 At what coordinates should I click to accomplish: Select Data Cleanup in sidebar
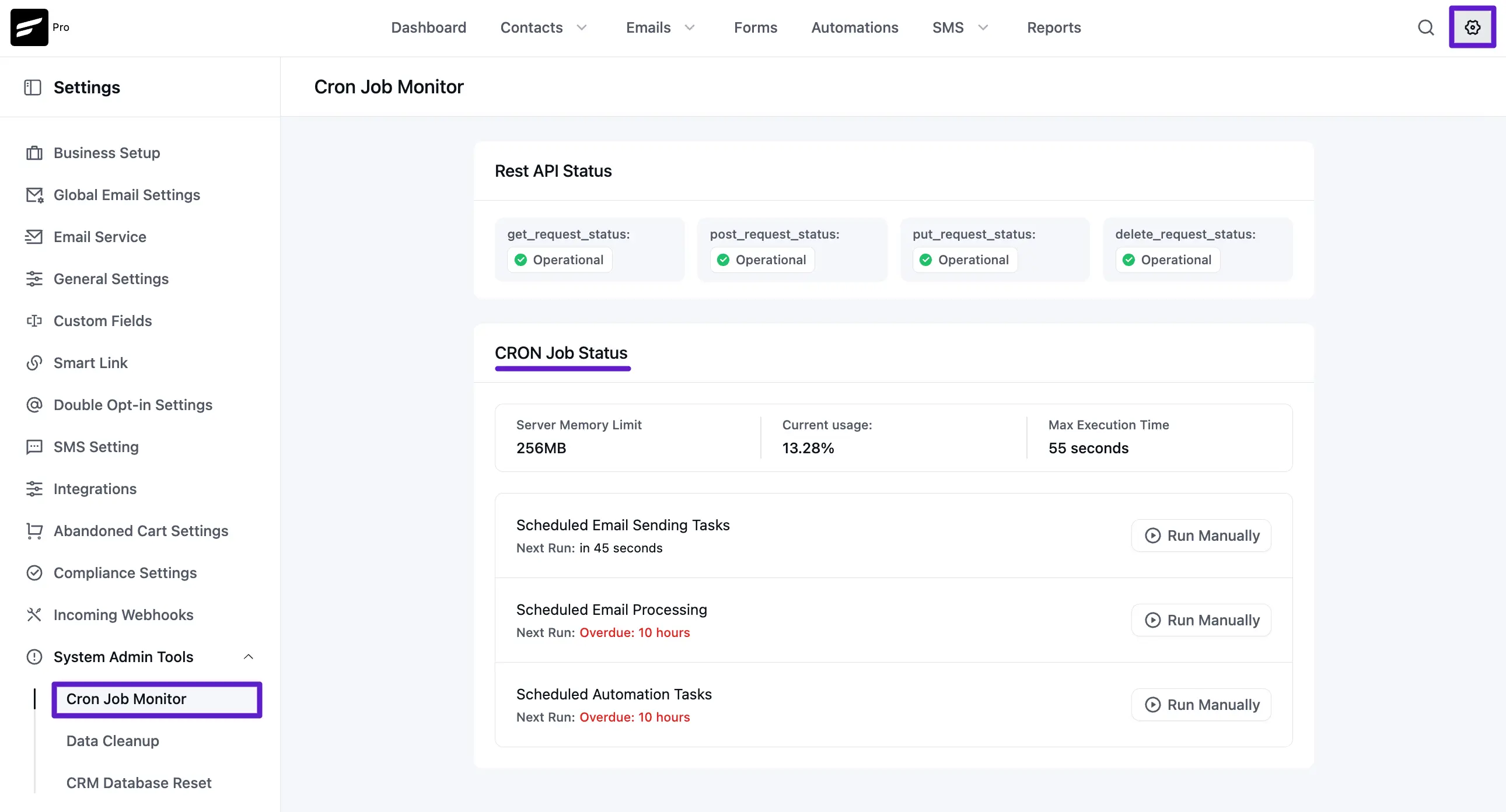[113, 741]
